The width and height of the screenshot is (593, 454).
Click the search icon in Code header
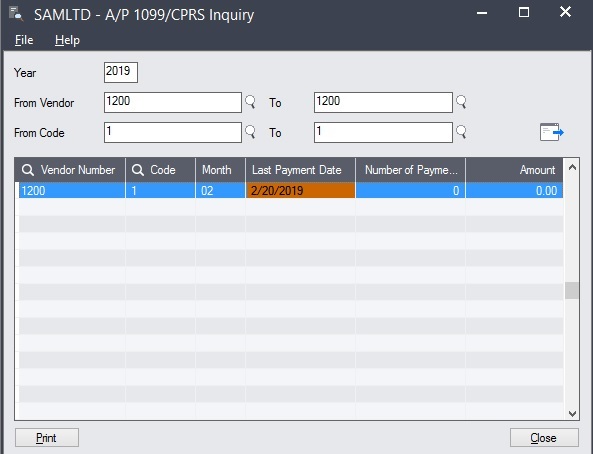point(138,170)
